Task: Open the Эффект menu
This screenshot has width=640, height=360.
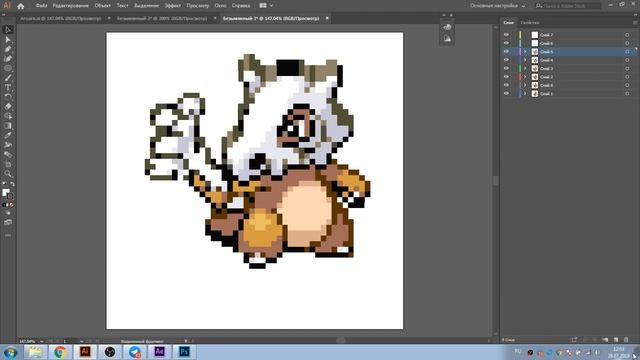Action: click(x=173, y=6)
